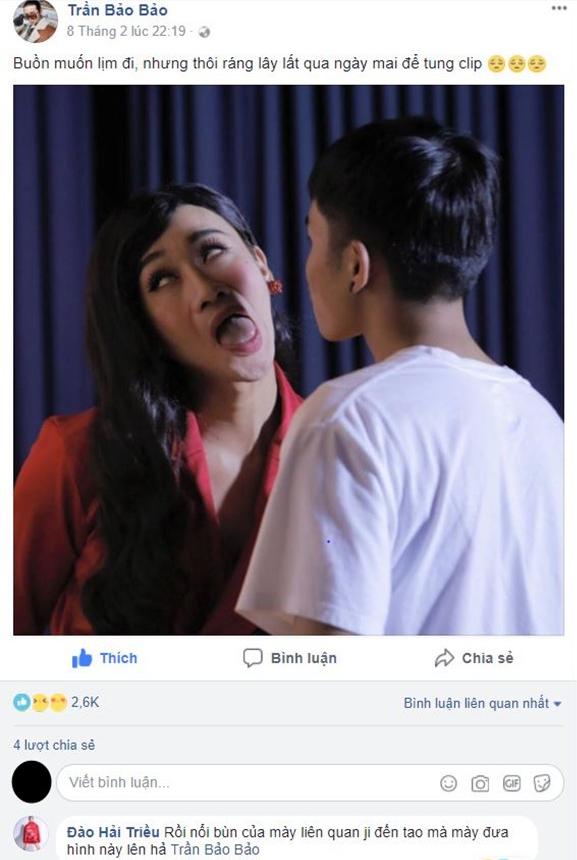Expand the Bình luận liên quan nhất dropdown

pyautogui.click(x=482, y=703)
